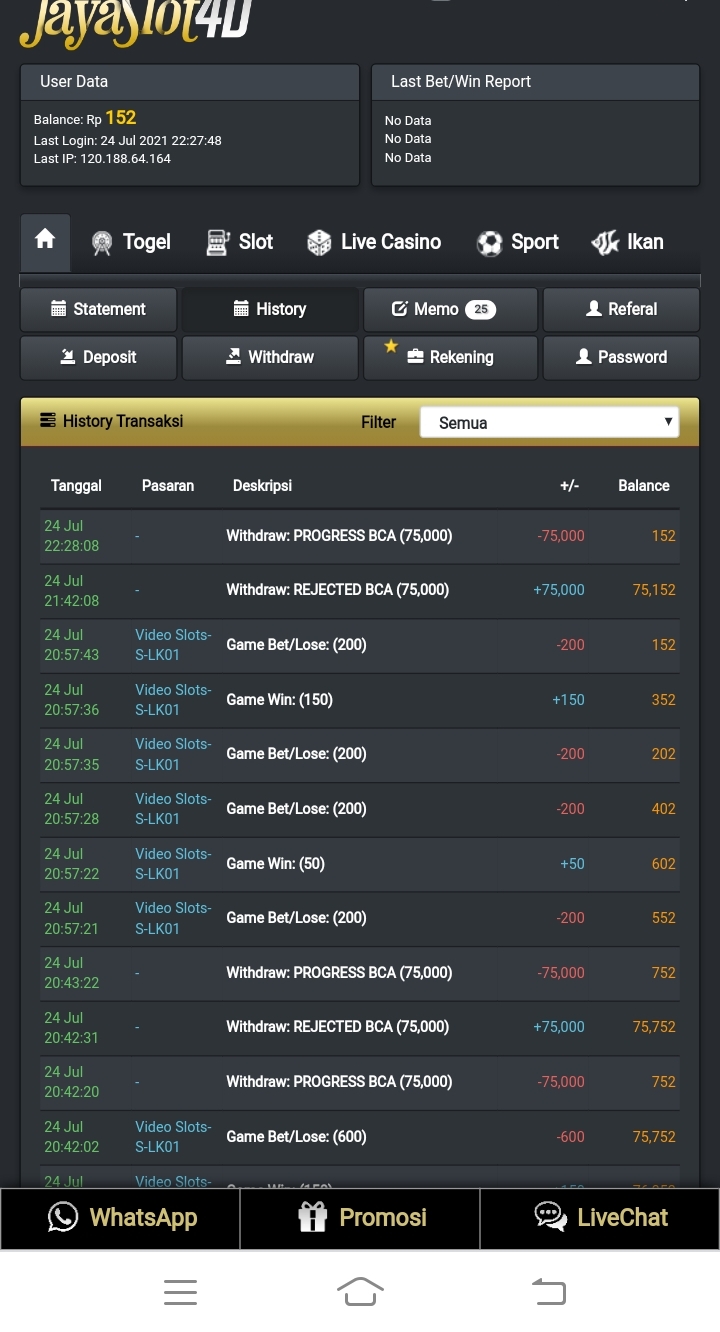This screenshot has width=720, height=1332.
Task: Tap the Android back navigation icon
Action: click(x=549, y=1292)
